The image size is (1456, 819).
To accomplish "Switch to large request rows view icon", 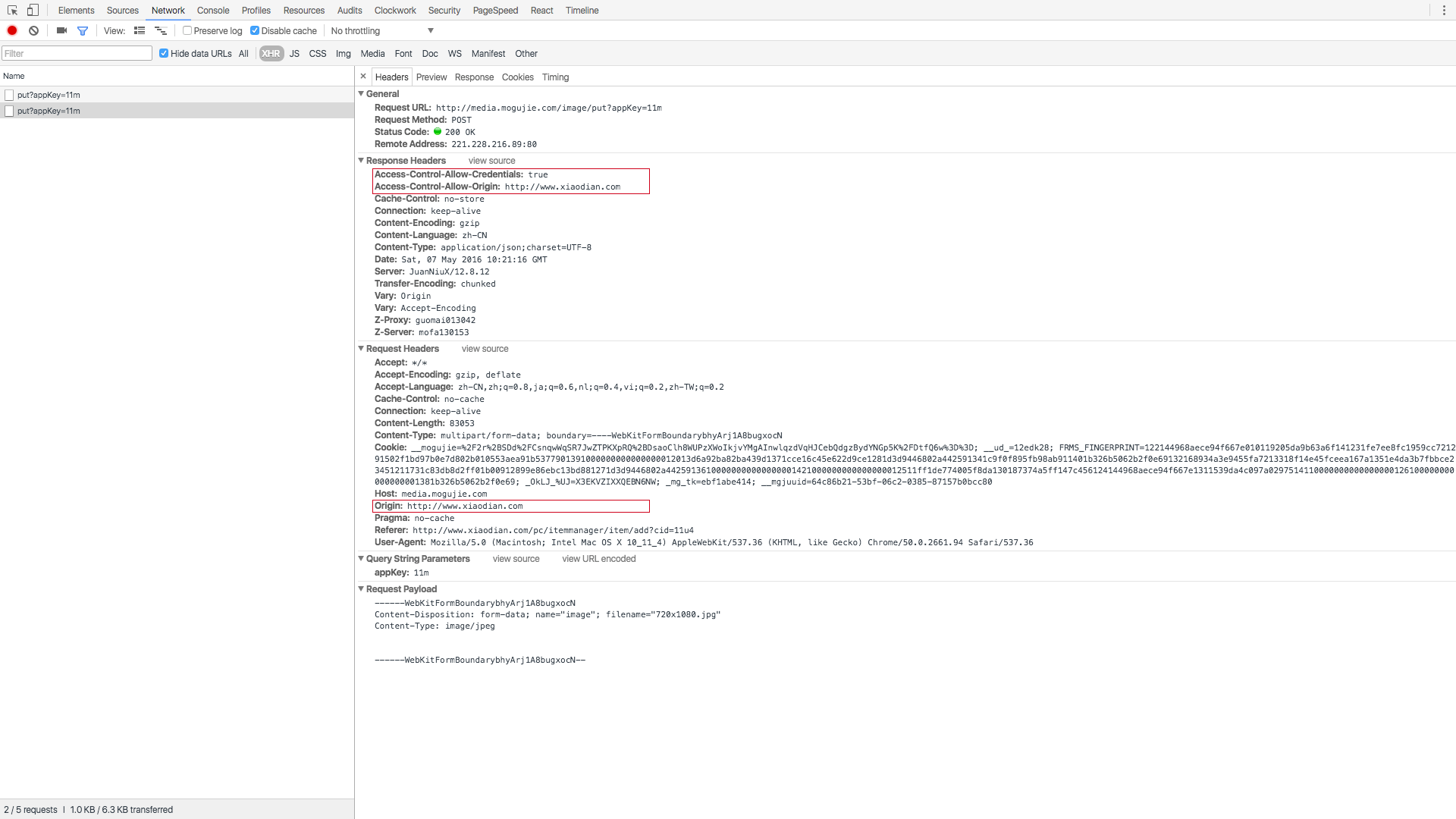I will click(x=140, y=31).
